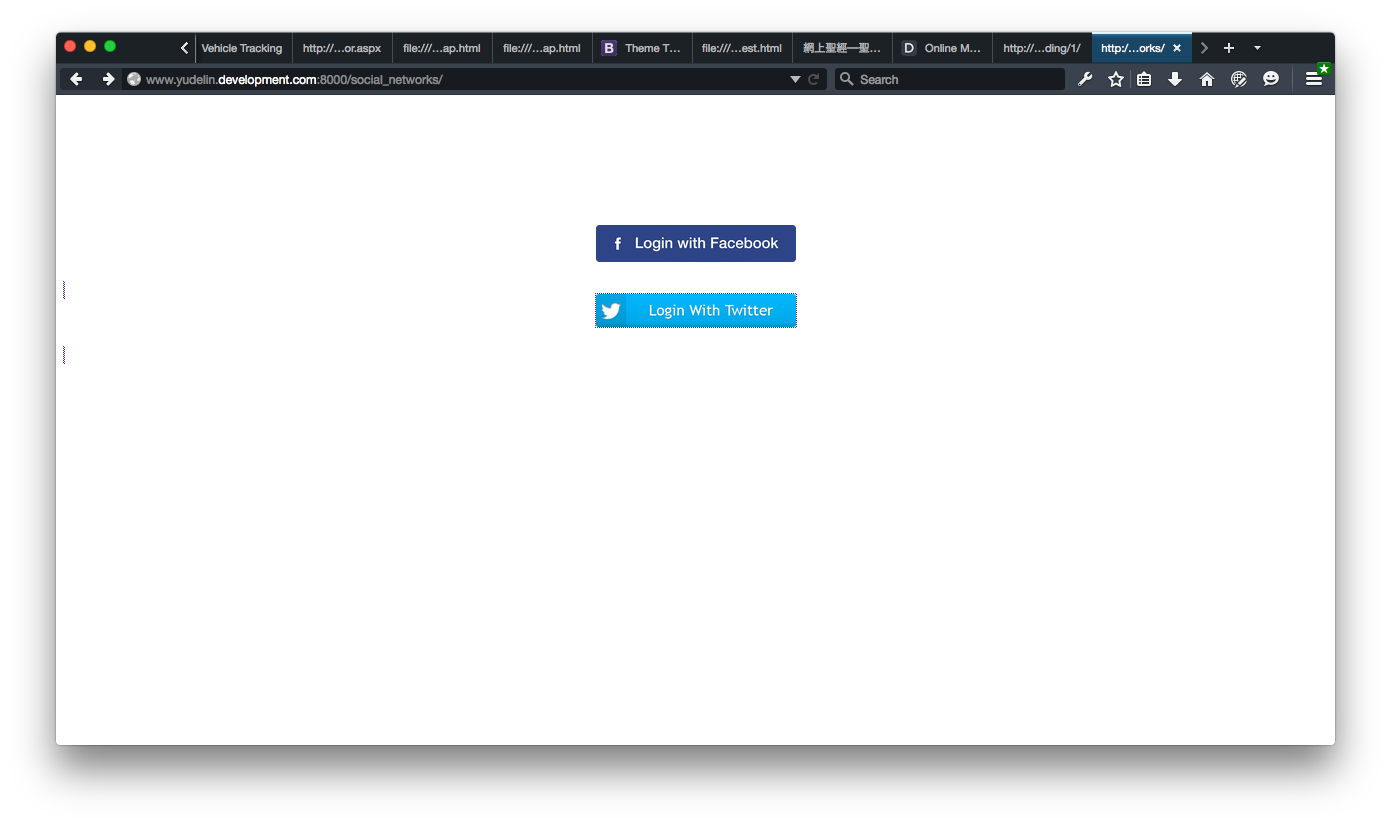Bookmark this page with the star
1391x825 pixels.
[1116, 79]
